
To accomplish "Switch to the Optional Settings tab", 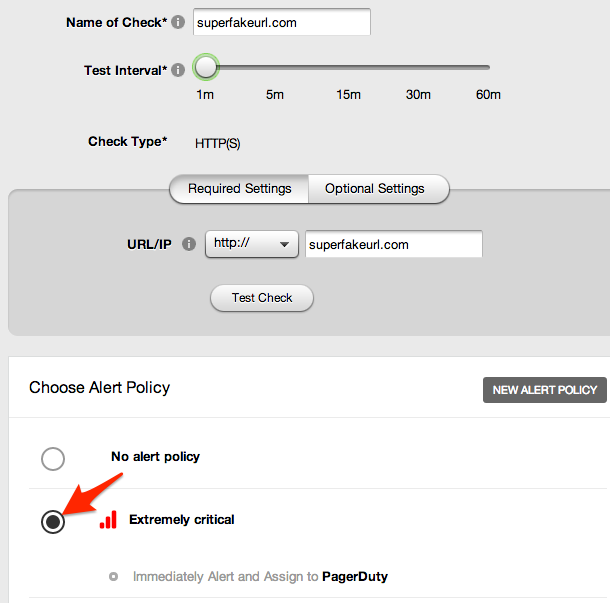I will coord(375,188).
